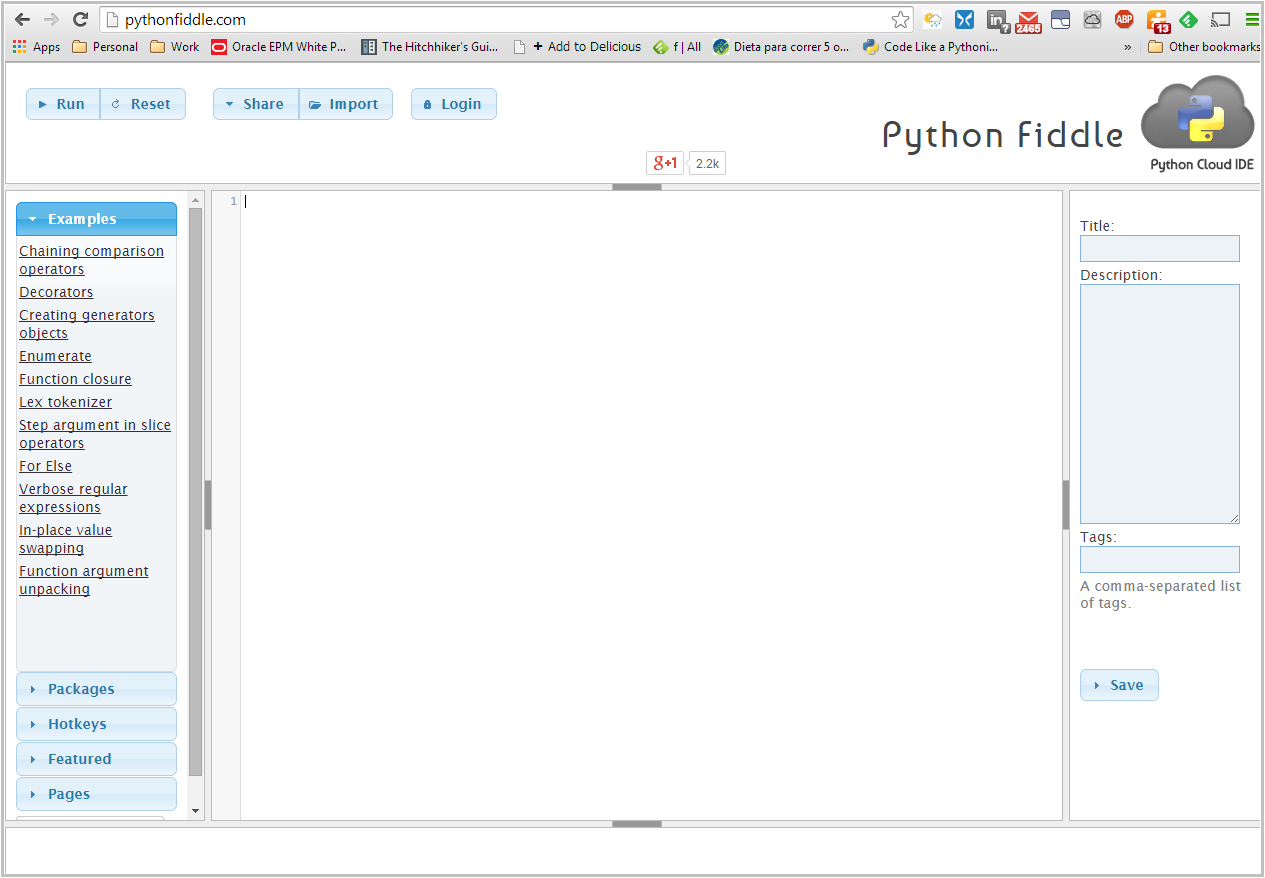
Task: Open the Apps grid shortcut in bookmarks bar
Action: pos(36,47)
